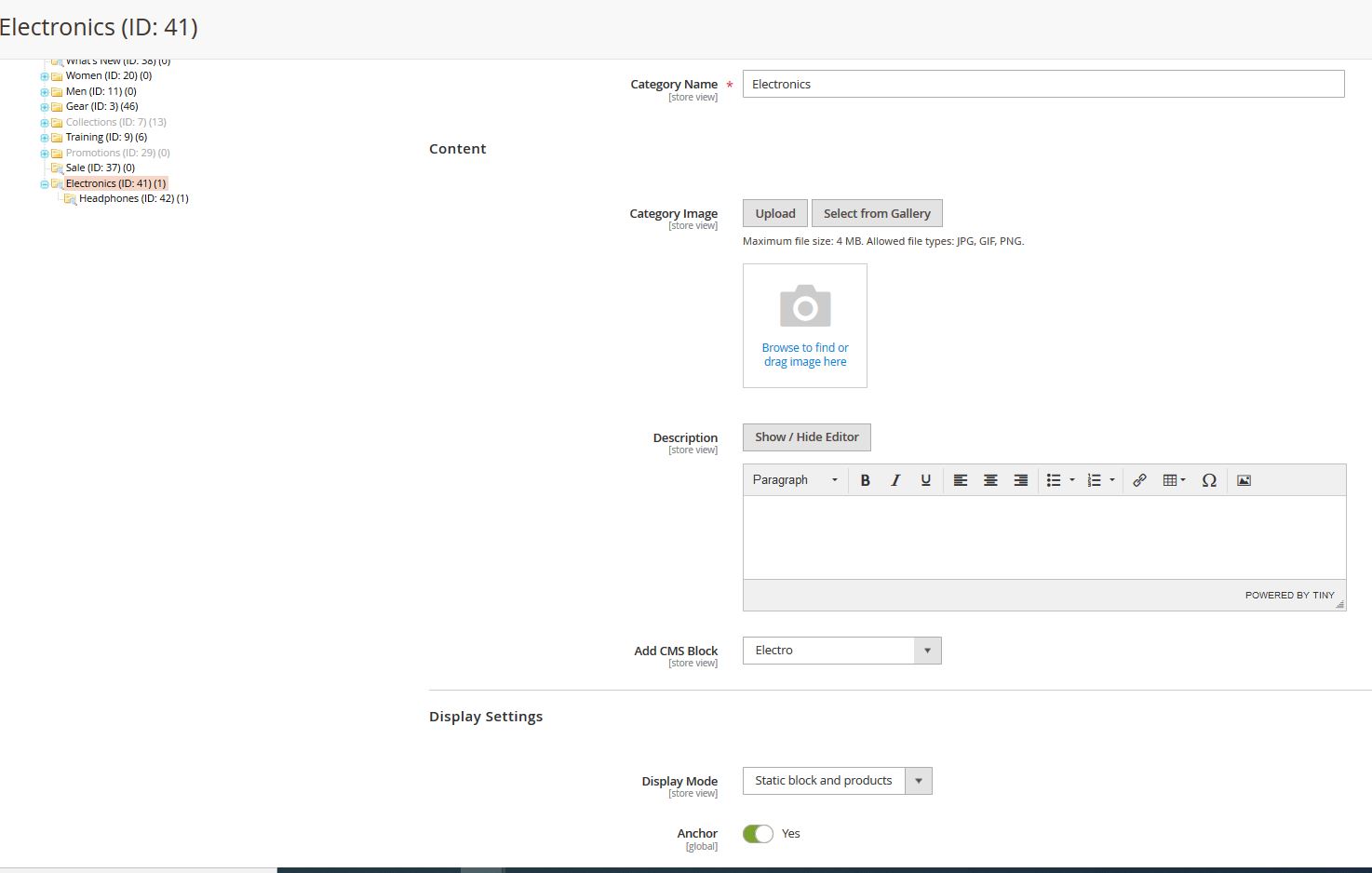The width and height of the screenshot is (1372, 873).
Task: Insert a numbered list in the editor
Action: click(x=1096, y=479)
